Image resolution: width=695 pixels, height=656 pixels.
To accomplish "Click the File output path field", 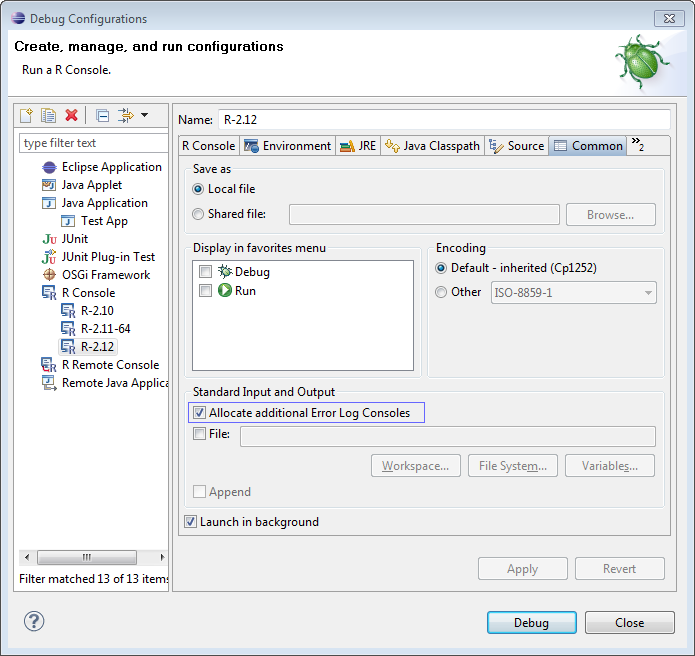I will [448, 437].
